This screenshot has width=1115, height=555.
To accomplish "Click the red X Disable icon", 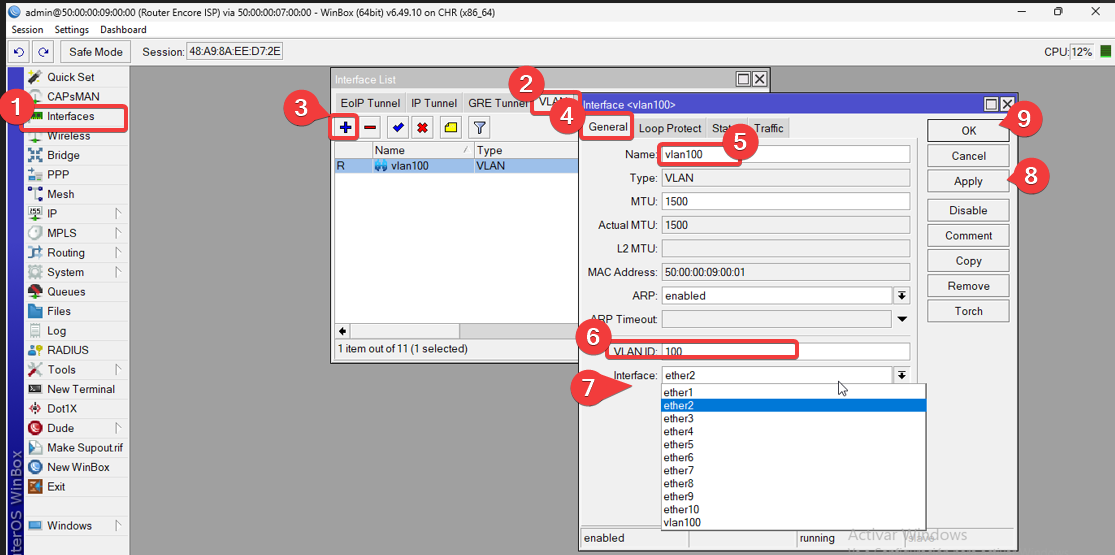I will [422, 128].
